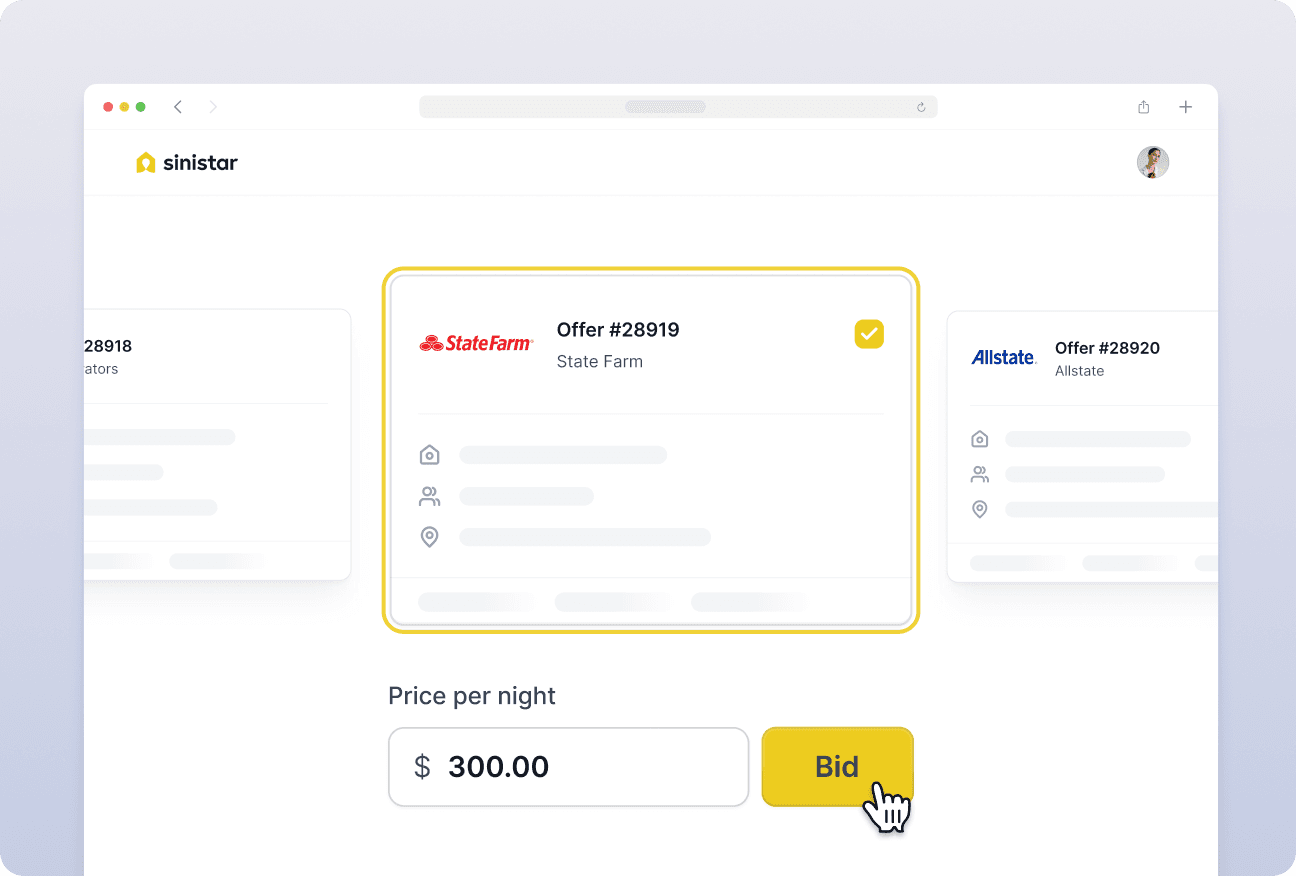1296x876 pixels.
Task: Deselect the State Farm offer checkbox
Action: tap(869, 334)
